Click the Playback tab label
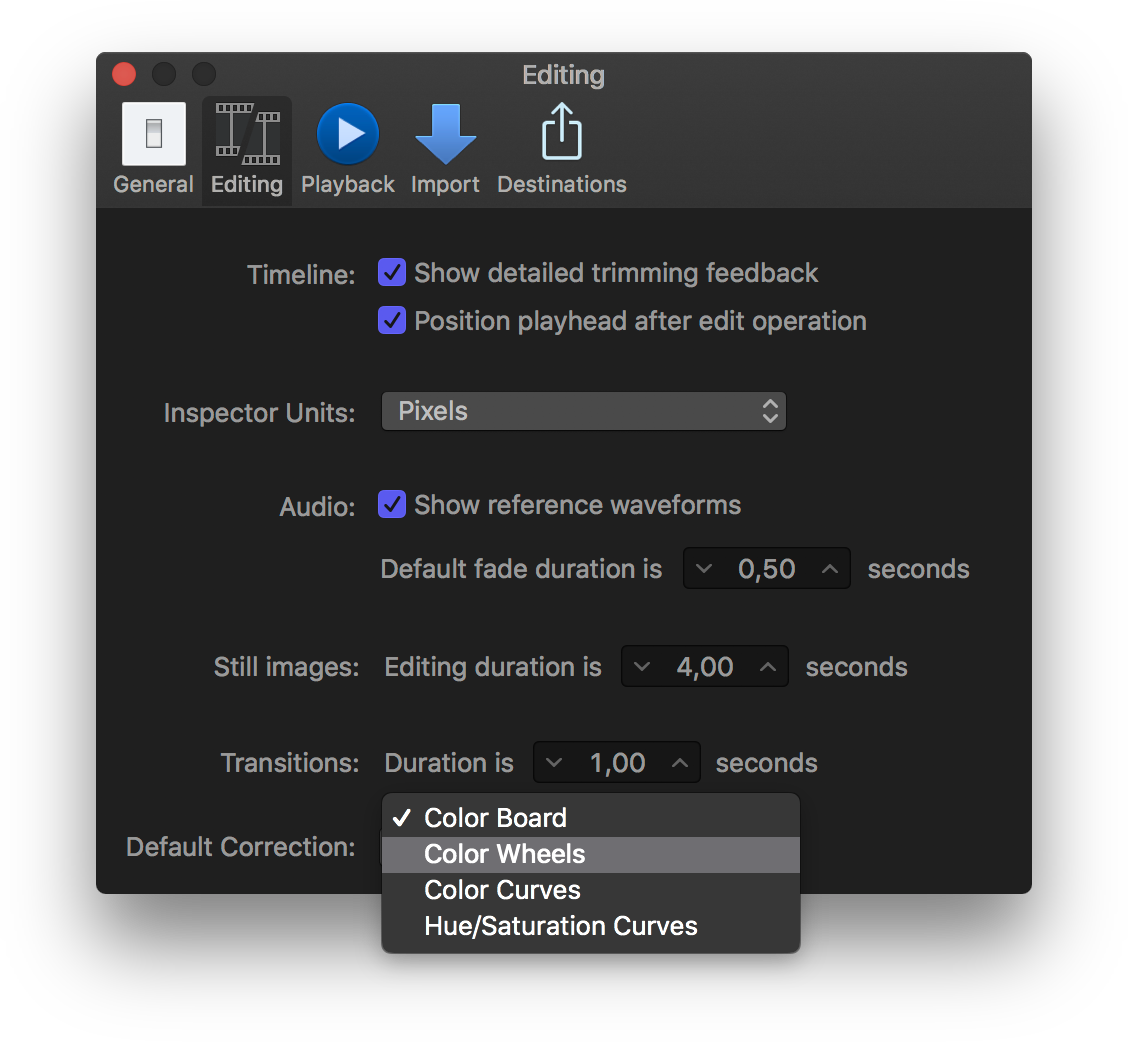This screenshot has width=1128, height=1042. (x=347, y=184)
